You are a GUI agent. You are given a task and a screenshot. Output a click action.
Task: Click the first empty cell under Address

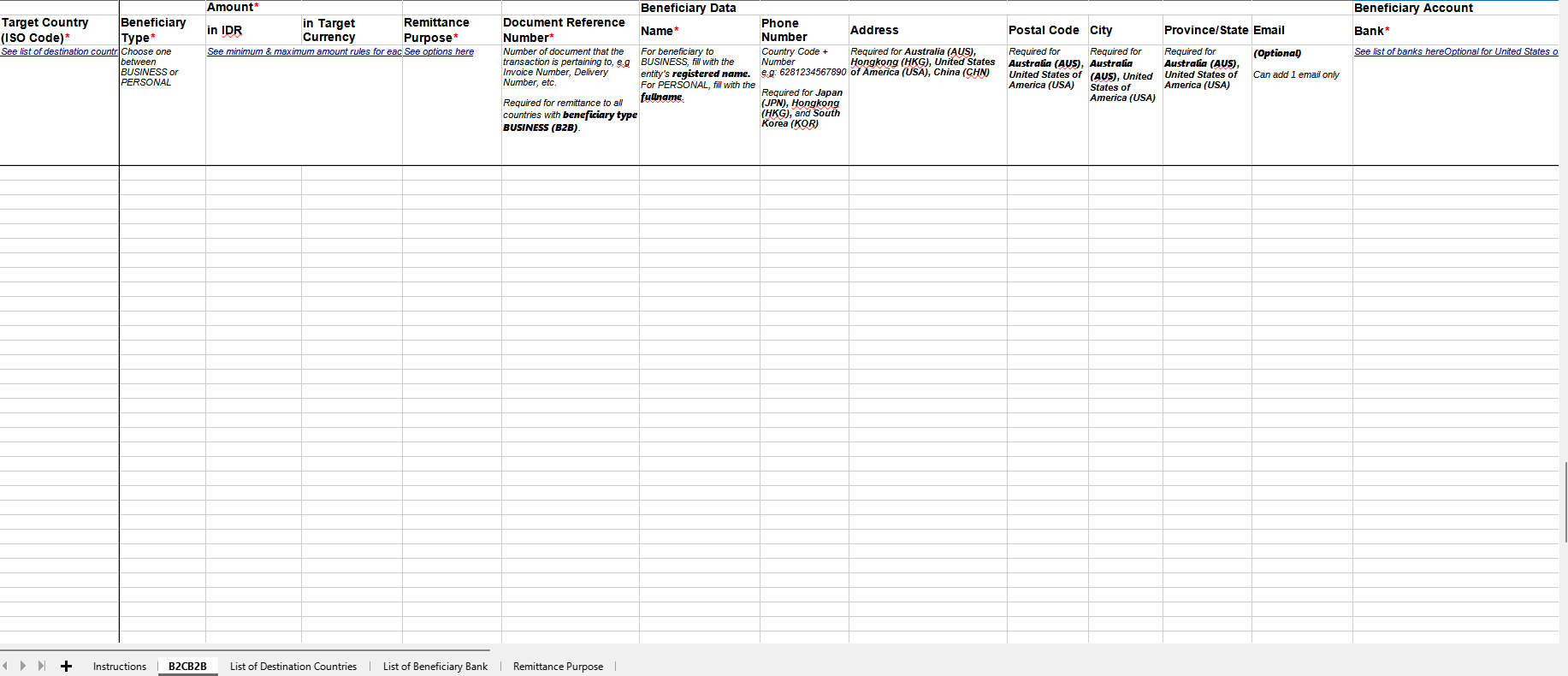point(927,173)
